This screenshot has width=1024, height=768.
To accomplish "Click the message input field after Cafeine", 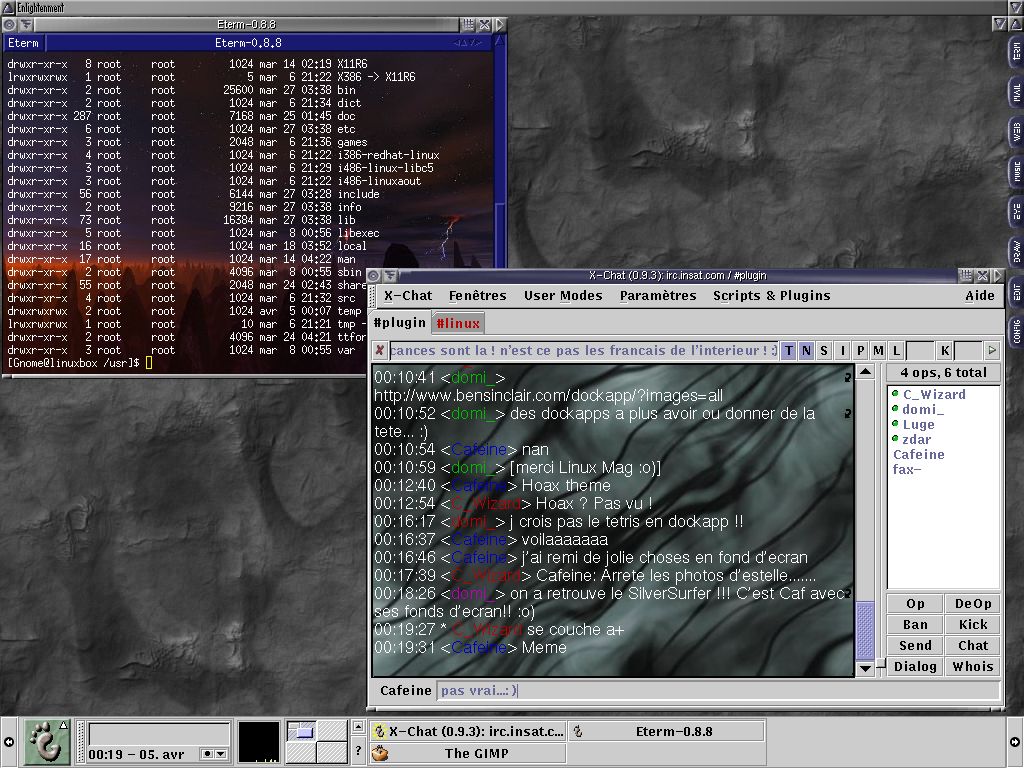I will tap(718, 690).
